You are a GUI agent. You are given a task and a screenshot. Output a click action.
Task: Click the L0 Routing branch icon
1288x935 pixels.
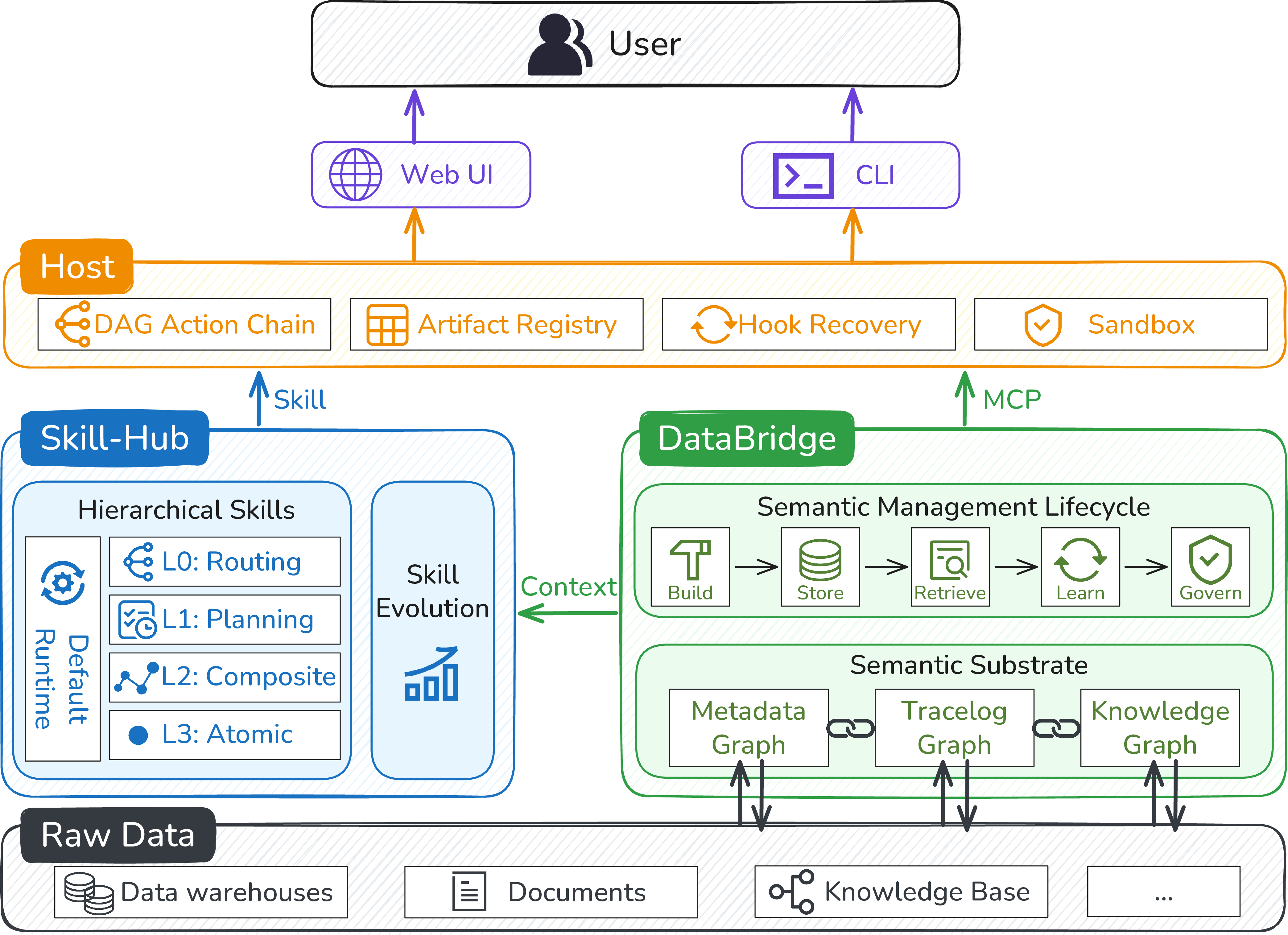point(138,562)
